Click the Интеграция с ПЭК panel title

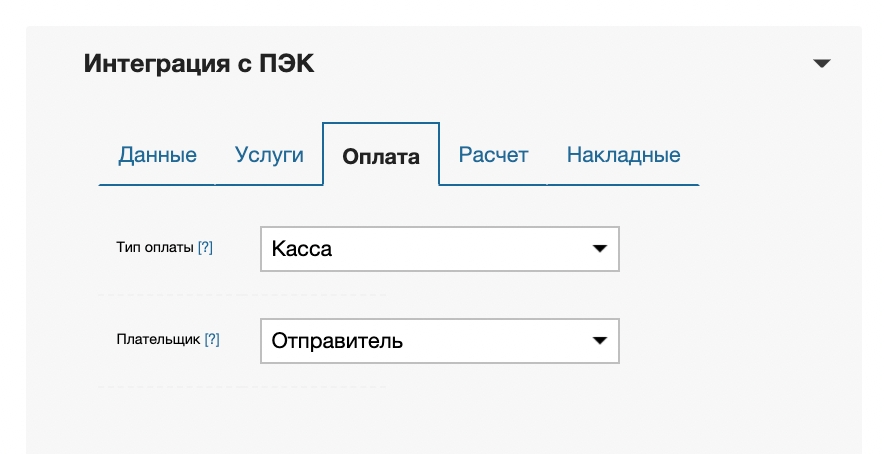click(x=199, y=64)
